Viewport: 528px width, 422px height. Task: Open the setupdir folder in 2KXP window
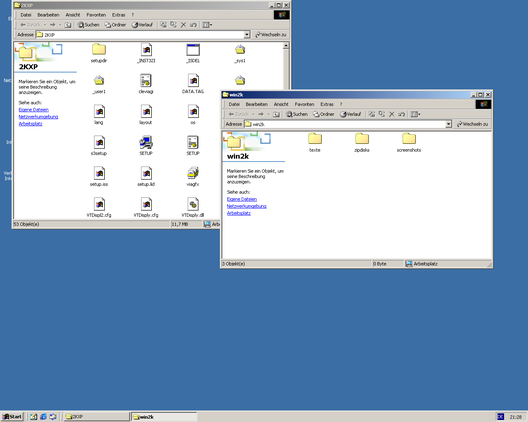click(99, 50)
